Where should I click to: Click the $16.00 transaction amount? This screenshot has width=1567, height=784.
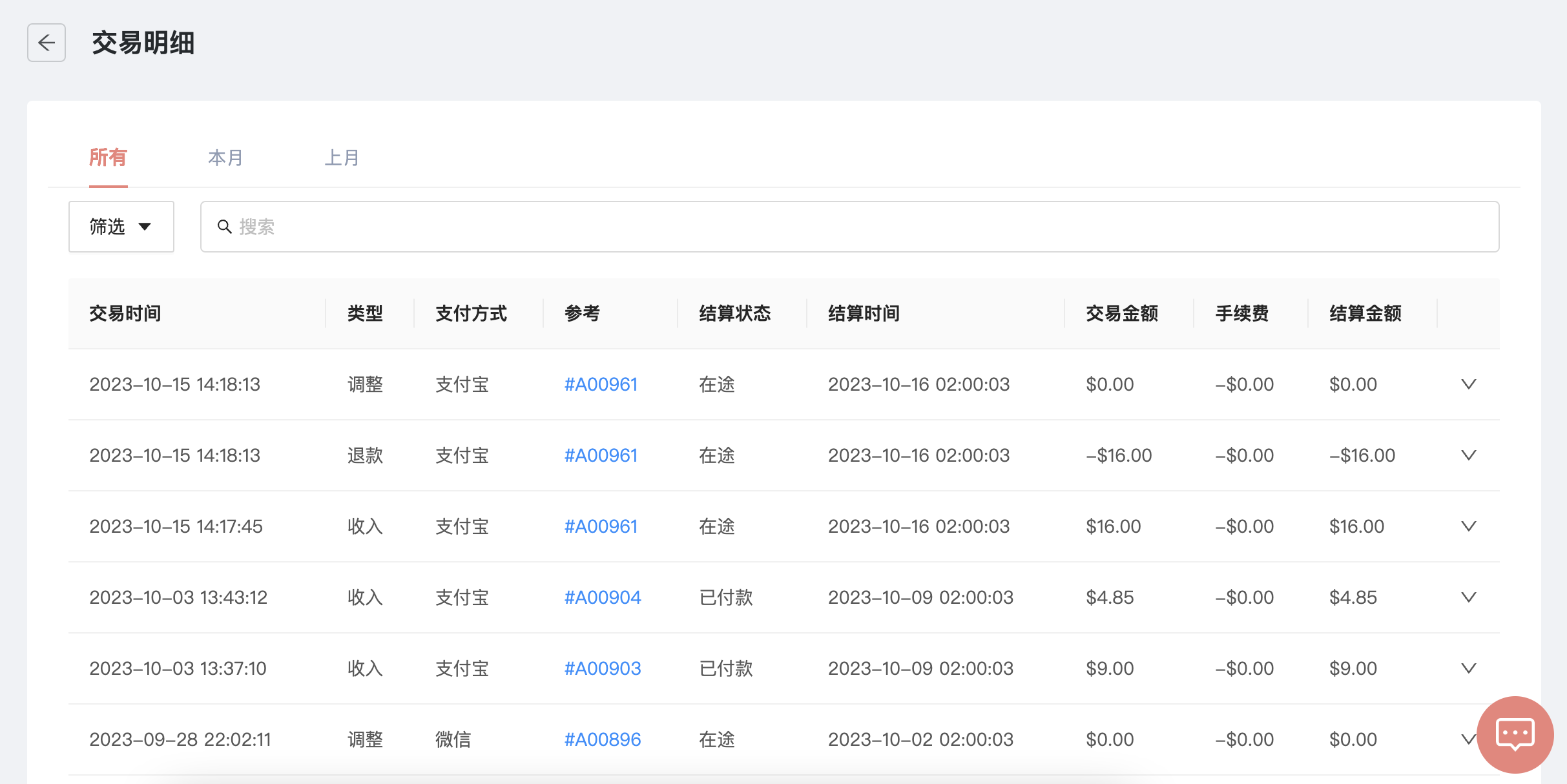[x=1114, y=527]
